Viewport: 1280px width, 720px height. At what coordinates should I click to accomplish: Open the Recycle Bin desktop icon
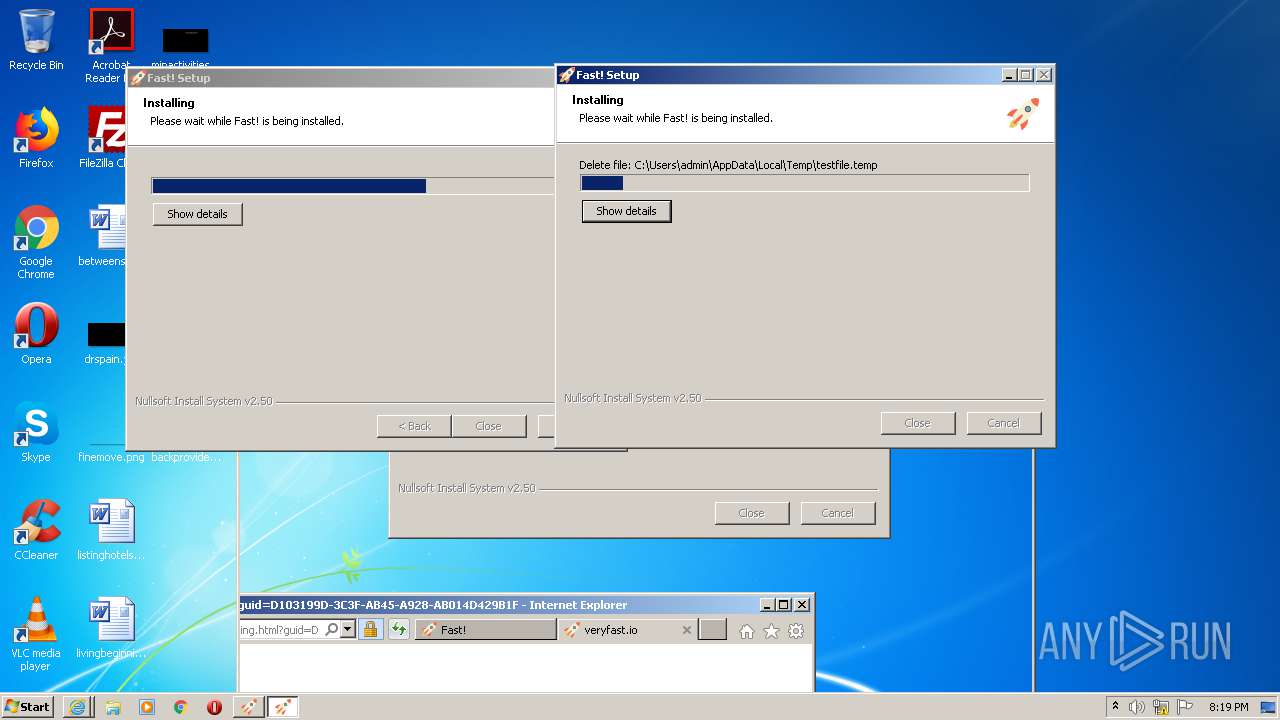tap(36, 40)
